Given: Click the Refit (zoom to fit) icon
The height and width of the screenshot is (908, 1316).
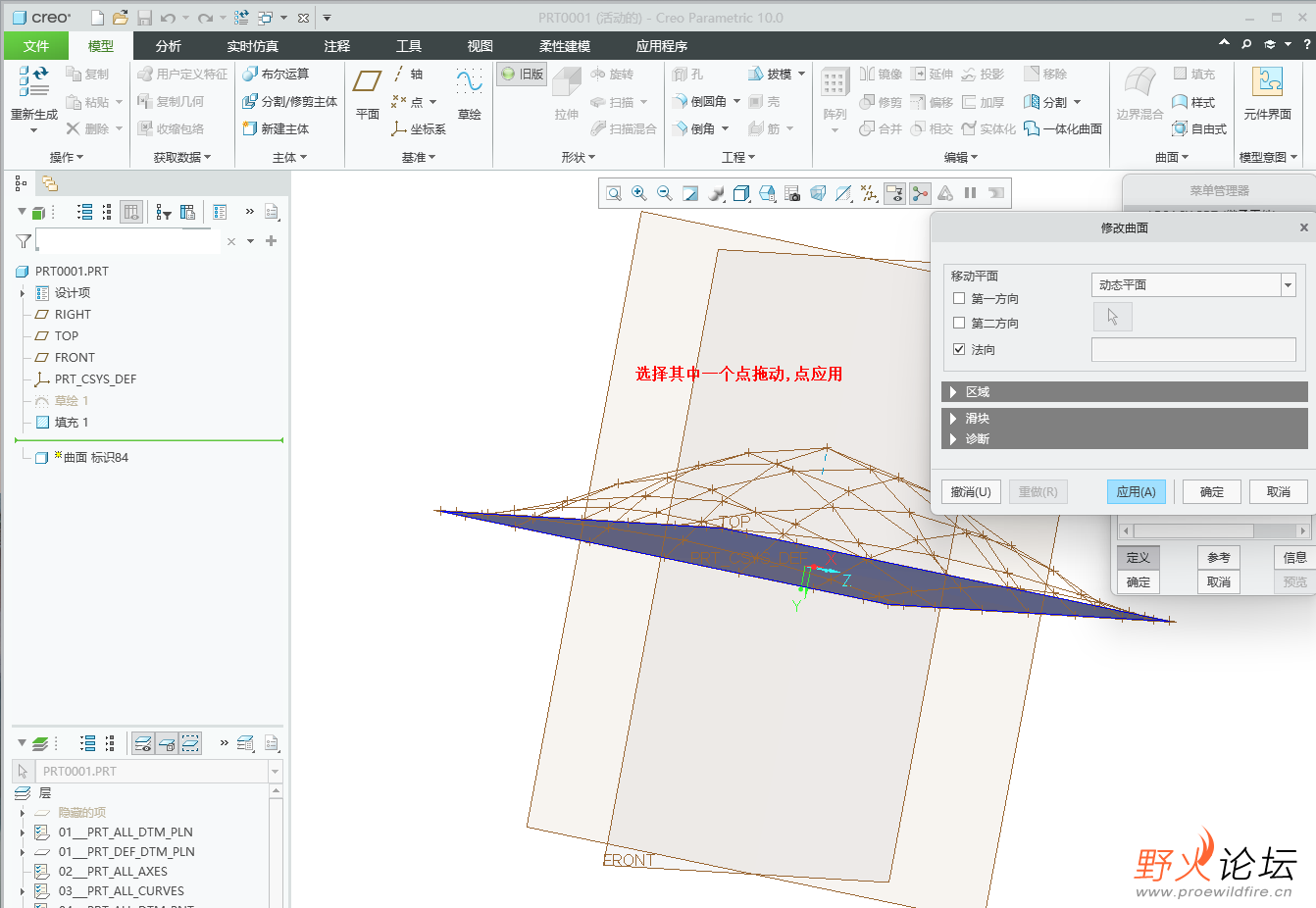Looking at the screenshot, I should click(x=614, y=193).
